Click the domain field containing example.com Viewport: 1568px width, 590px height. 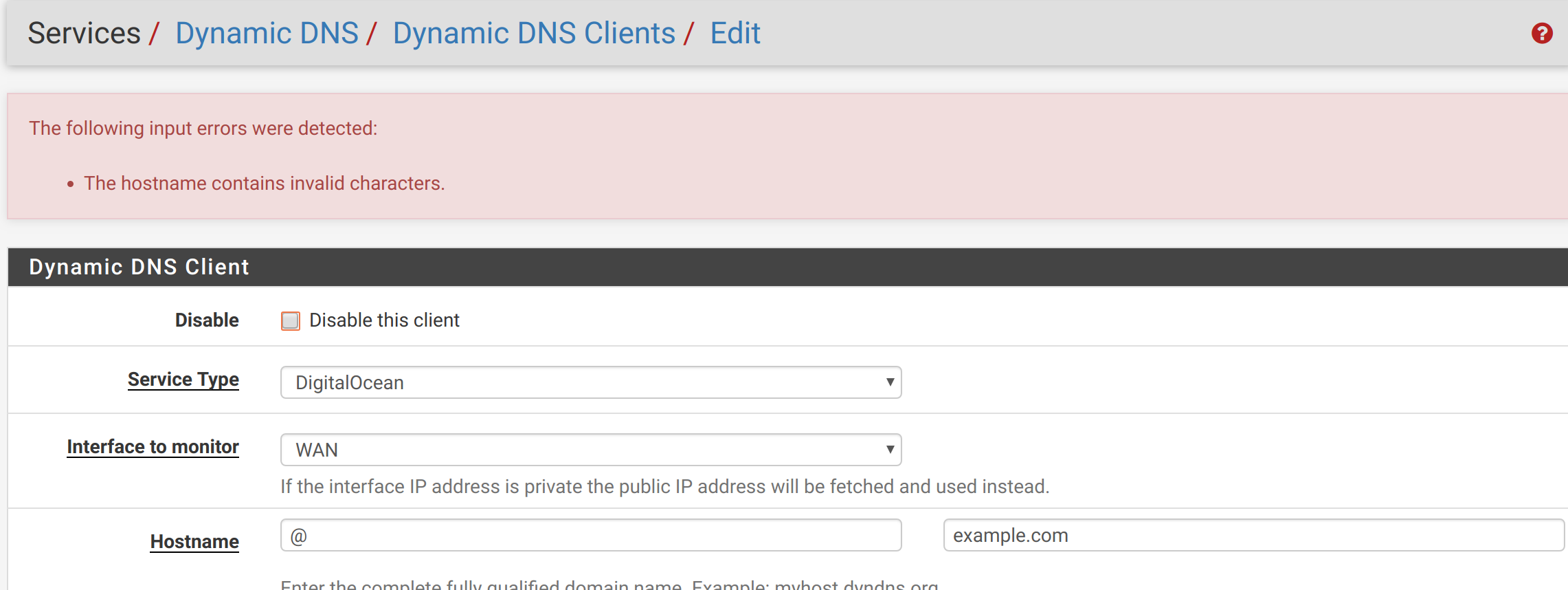tap(1253, 535)
